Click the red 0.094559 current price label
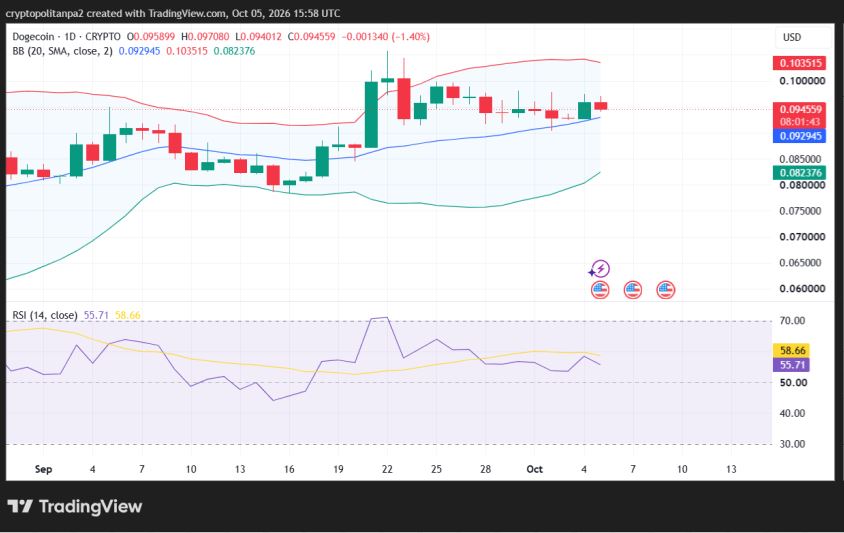 point(799,109)
